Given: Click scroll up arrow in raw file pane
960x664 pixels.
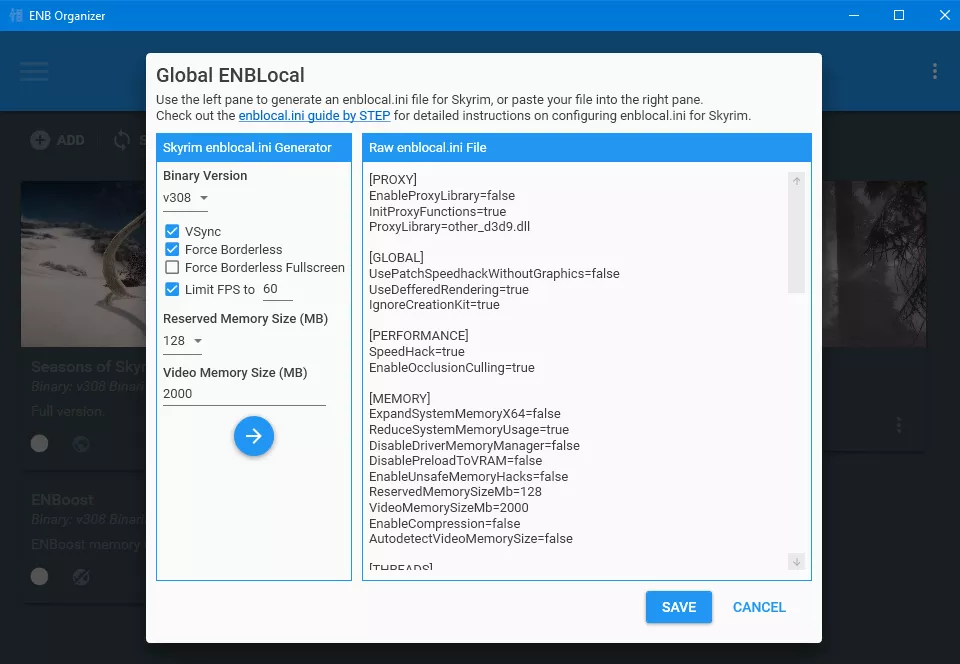Looking at the screenshot, I should 796,181.
